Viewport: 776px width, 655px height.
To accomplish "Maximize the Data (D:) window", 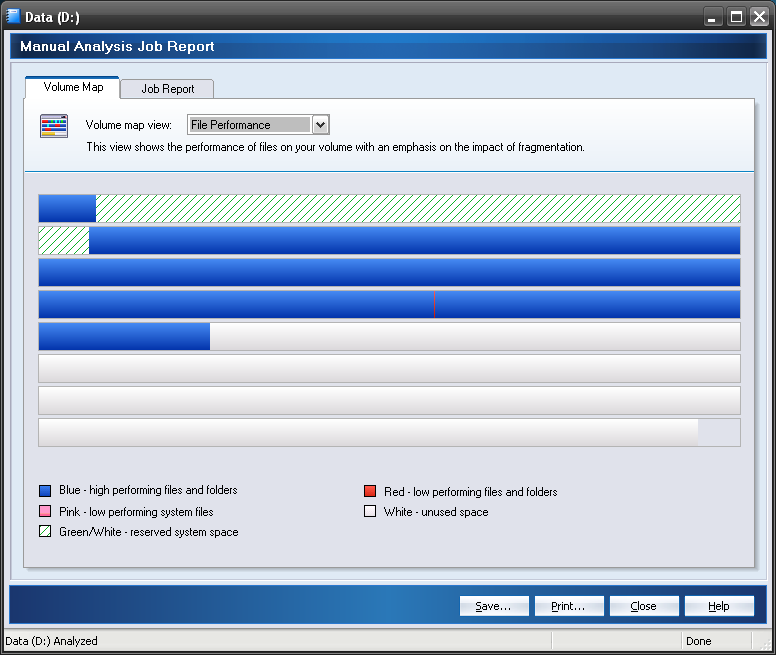I will pyautogui.click(x=736, y=17).
